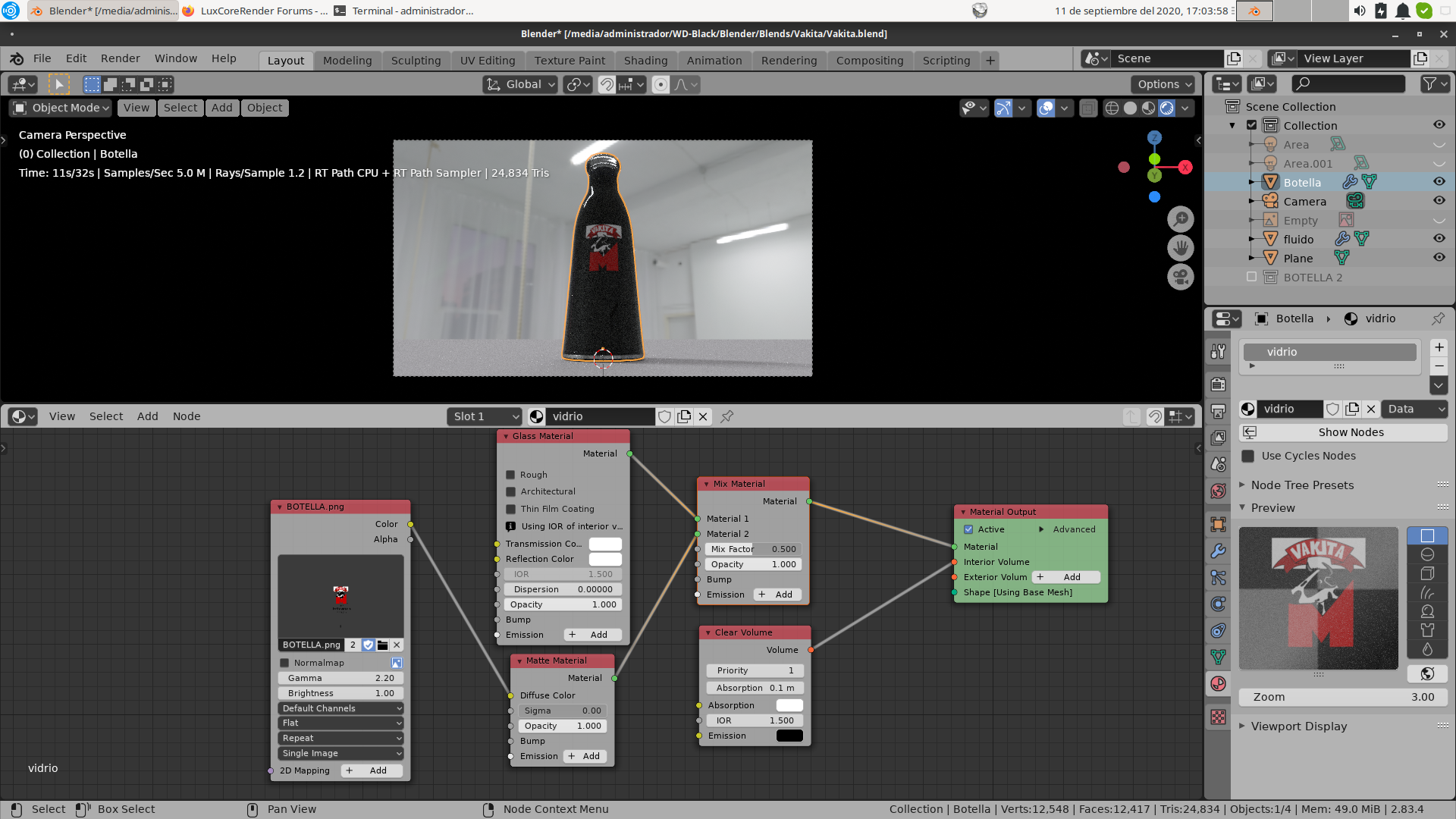Open the Modifier wrench properties tab
Image resolution: width=1456 pixels, height=819 pixels.
point(1218,551)
